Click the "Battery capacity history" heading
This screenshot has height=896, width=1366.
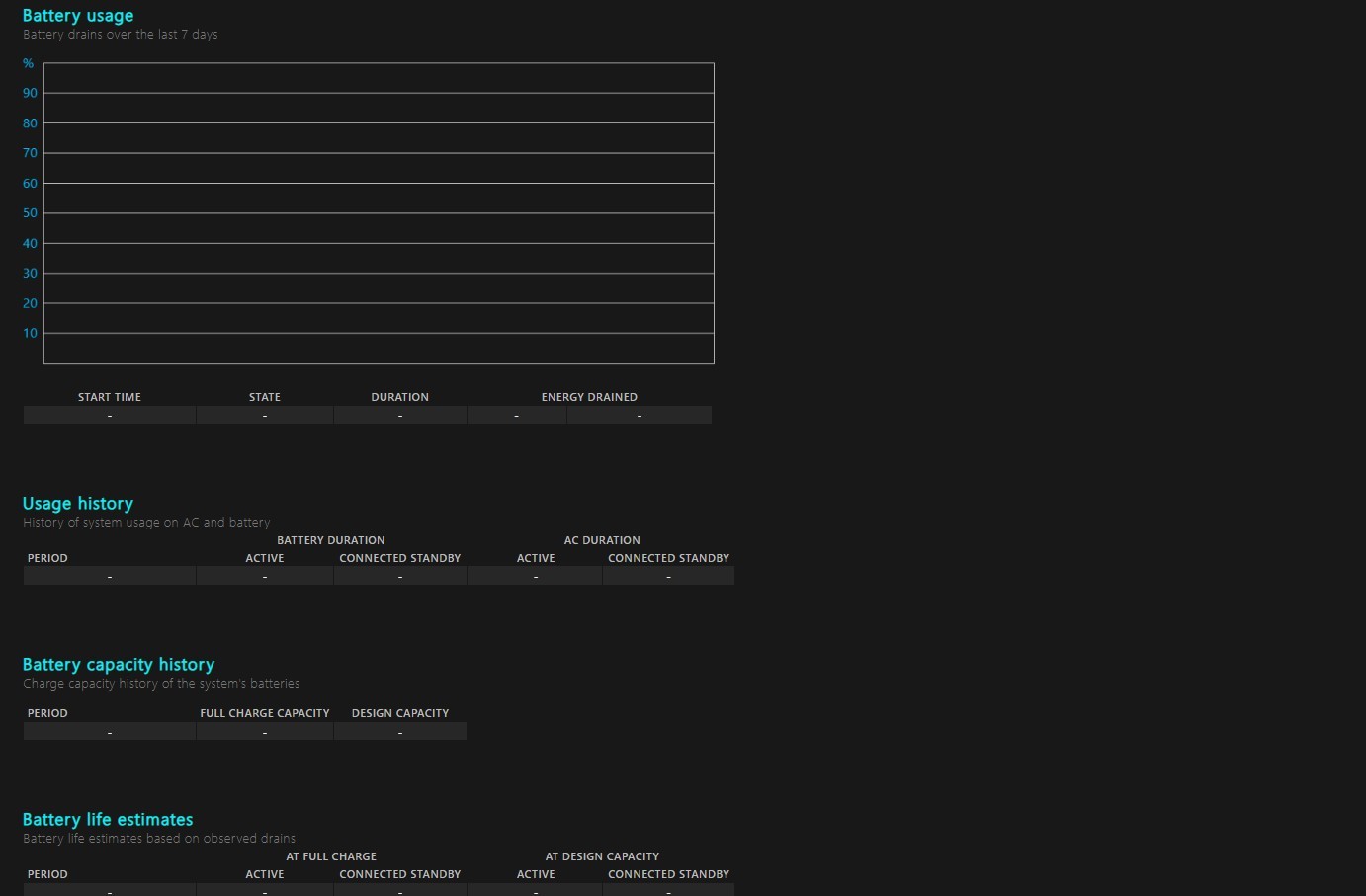click(x=119, y=665)
